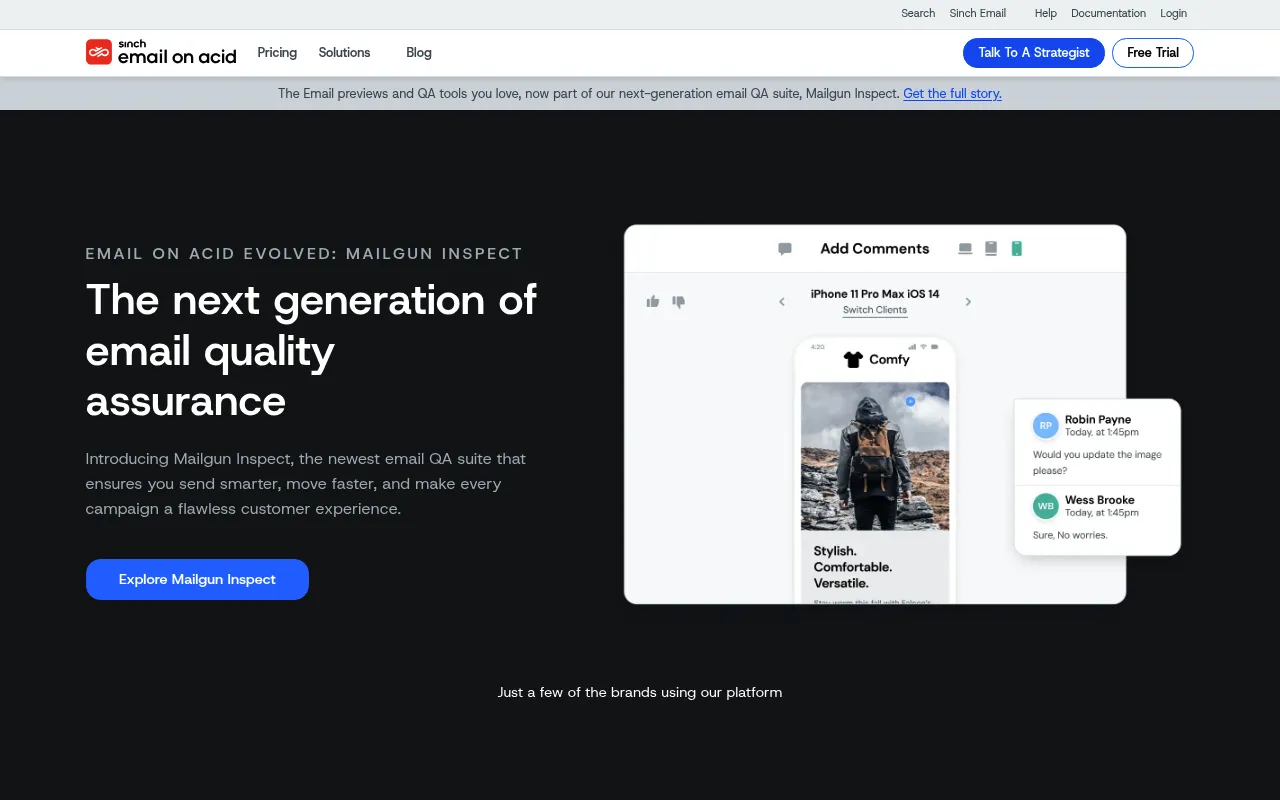The image size is (1280, 800).
Task: Click the "Email on Acid Evolved: Mailgun Inspect" eyebrow text
Action: [304, 254]
